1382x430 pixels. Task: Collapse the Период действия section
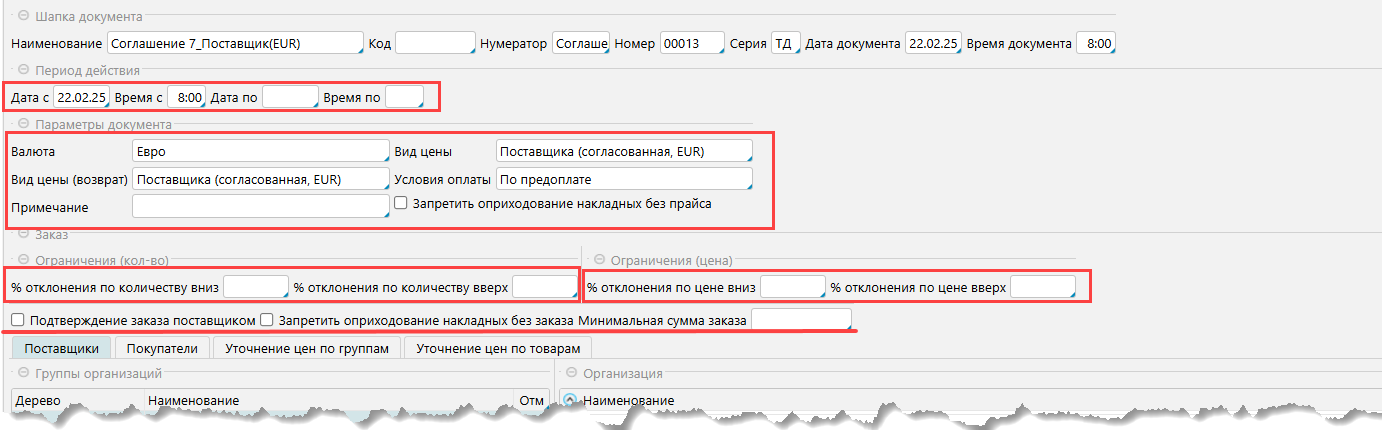pos(22,70)
